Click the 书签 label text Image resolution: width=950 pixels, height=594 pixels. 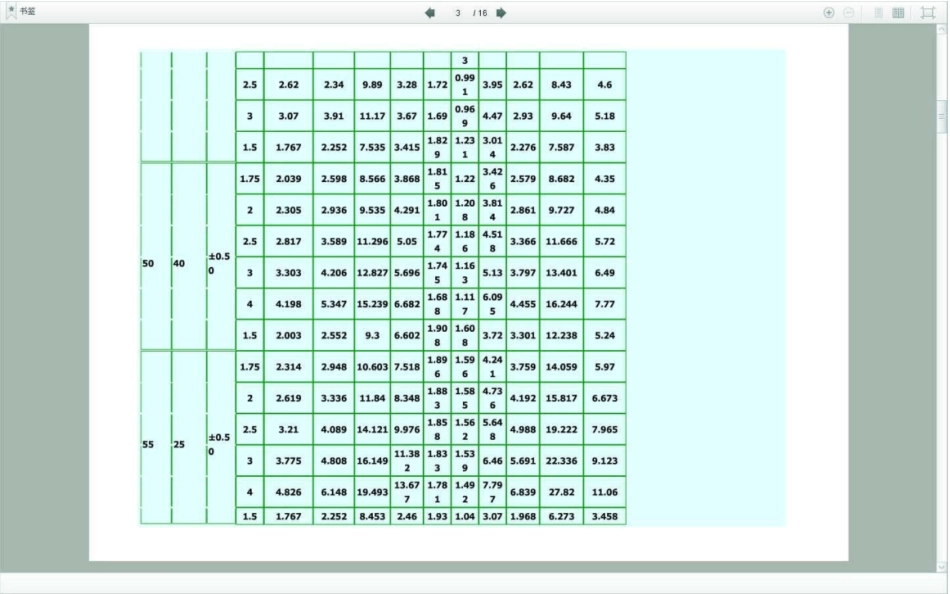click(28, 12)
